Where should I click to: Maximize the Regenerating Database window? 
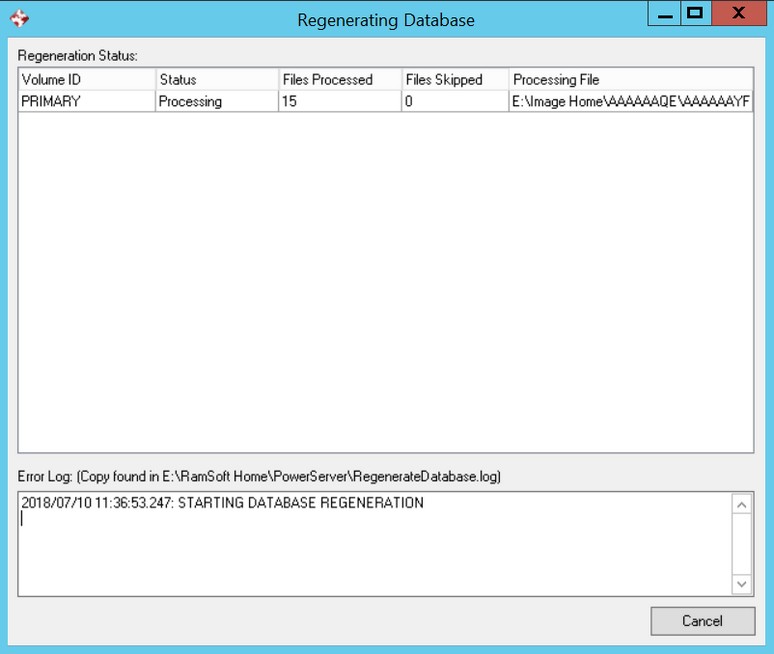tap(695, 14)
